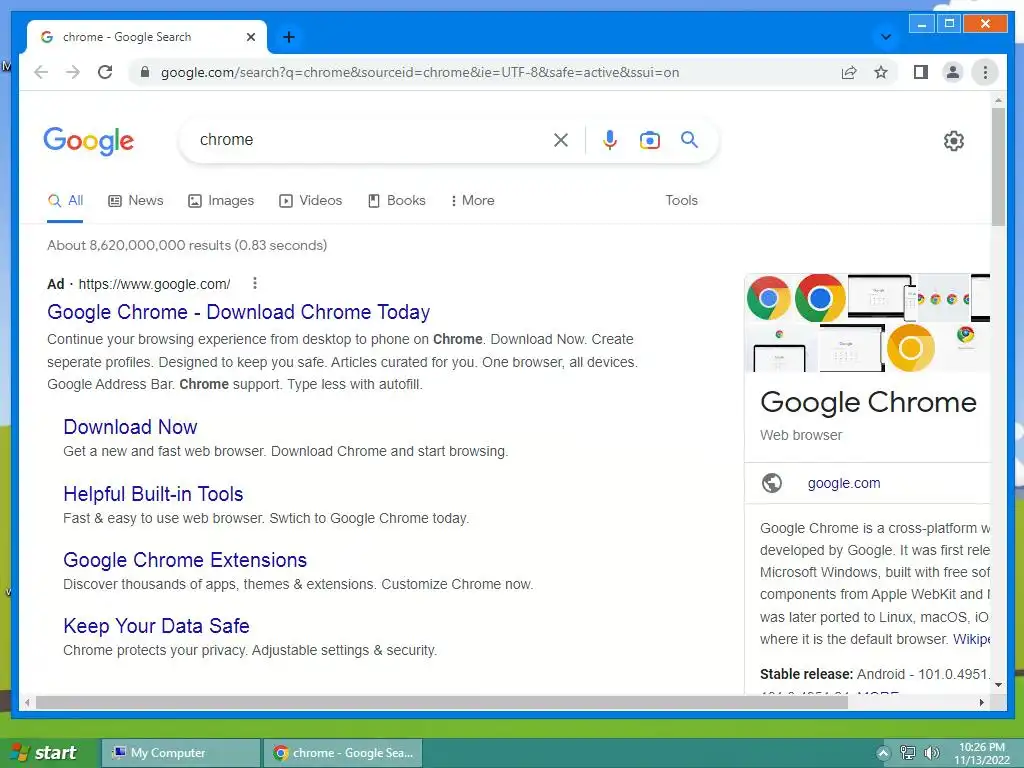Reload the page with the refresh icon

coord(105,72)
